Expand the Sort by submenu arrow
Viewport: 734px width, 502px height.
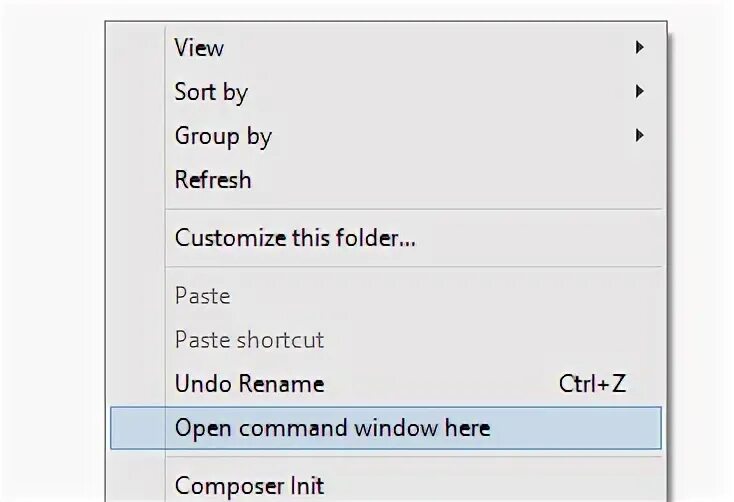pos(639,92)
